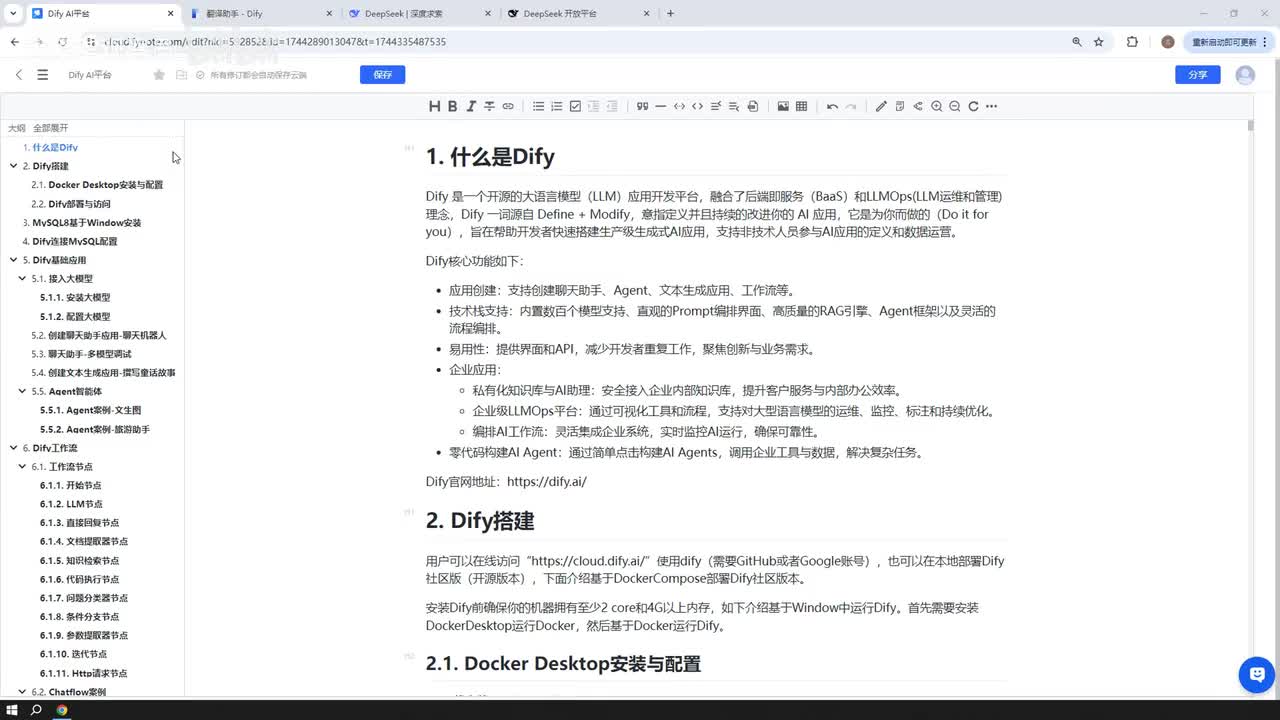1280x720 pixels.
Task: Open 5.5.2. Agent案例-旅游助手 outline item
Action: 95,429
